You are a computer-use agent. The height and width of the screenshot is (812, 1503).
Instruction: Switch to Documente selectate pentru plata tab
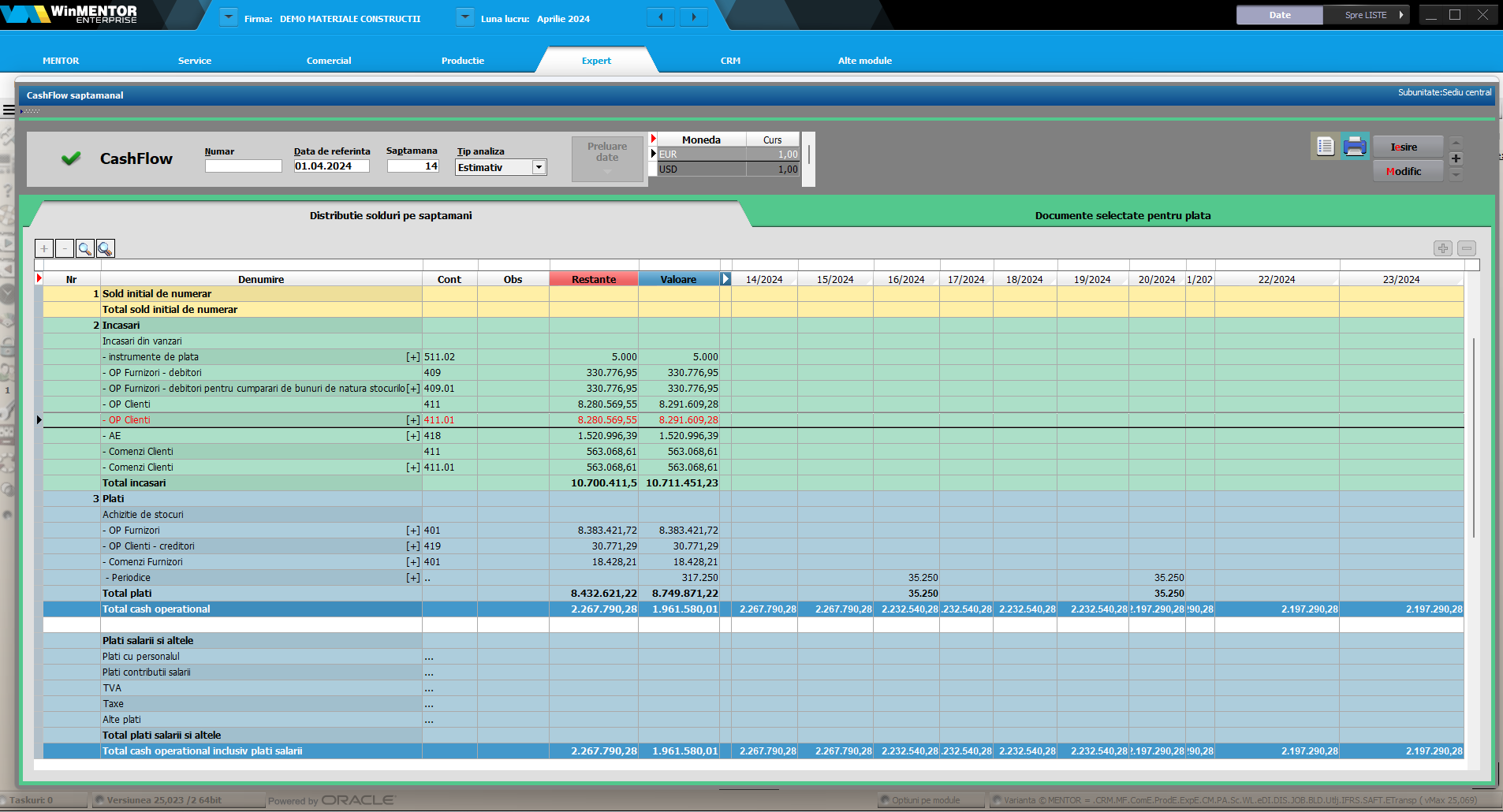click(x=1122, y=215)
